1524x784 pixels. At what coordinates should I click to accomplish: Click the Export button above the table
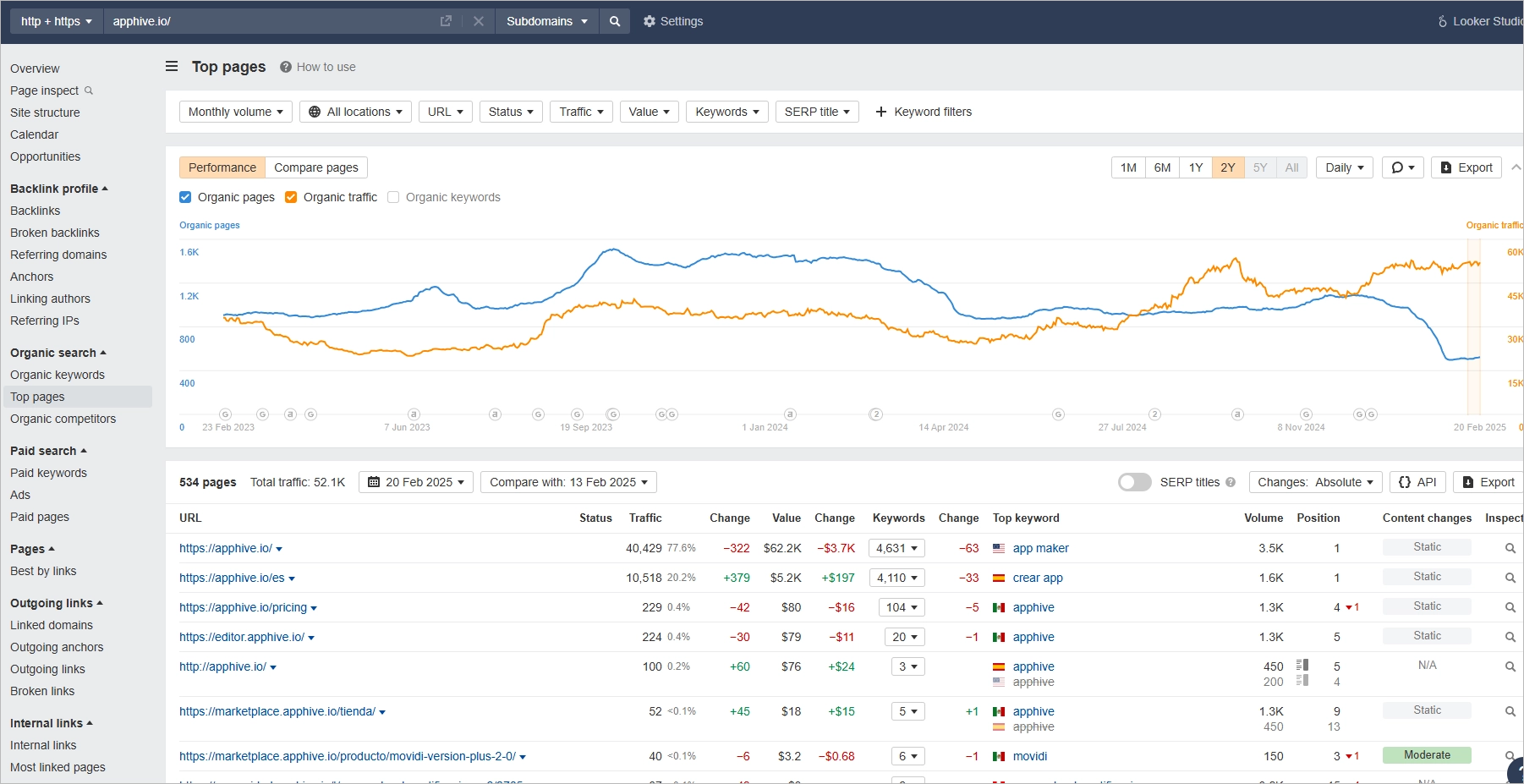tap(1488, 482)
